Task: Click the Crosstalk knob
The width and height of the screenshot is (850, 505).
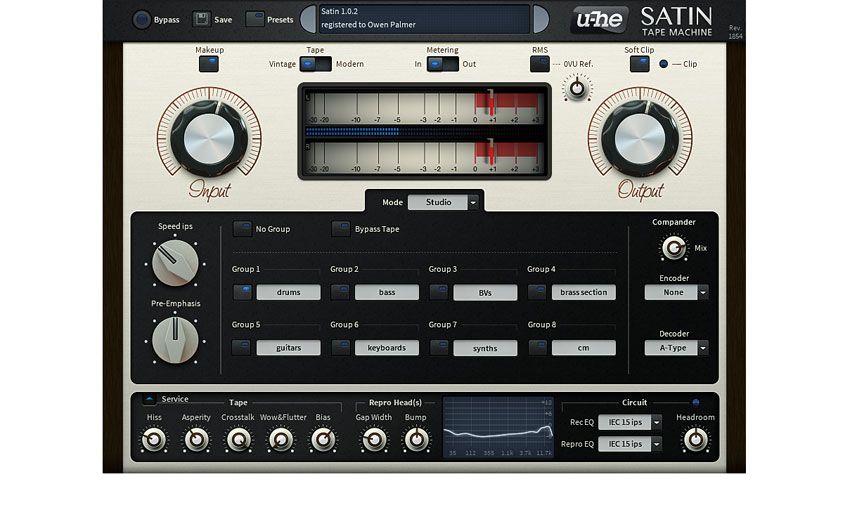Action: (239, 439)
